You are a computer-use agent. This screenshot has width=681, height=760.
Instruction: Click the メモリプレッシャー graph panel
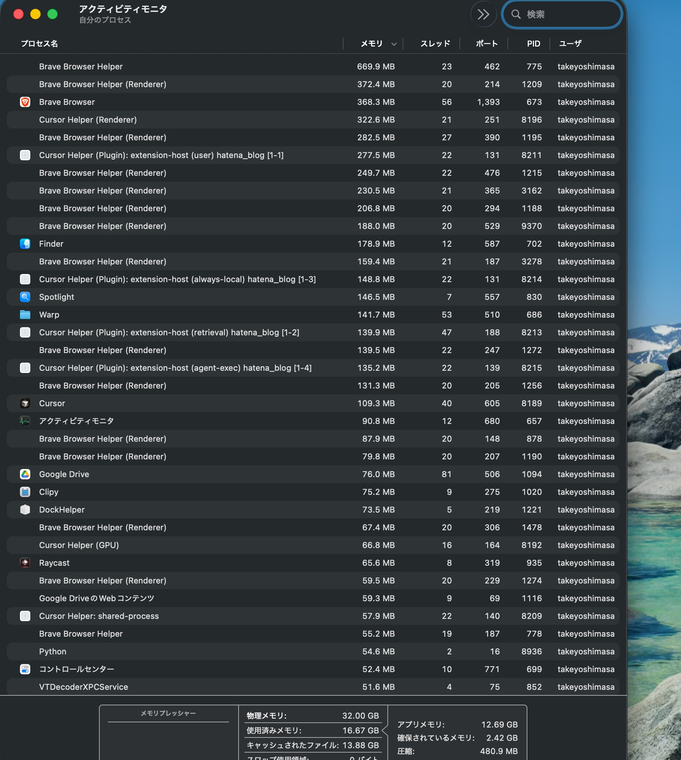[168, 733]
